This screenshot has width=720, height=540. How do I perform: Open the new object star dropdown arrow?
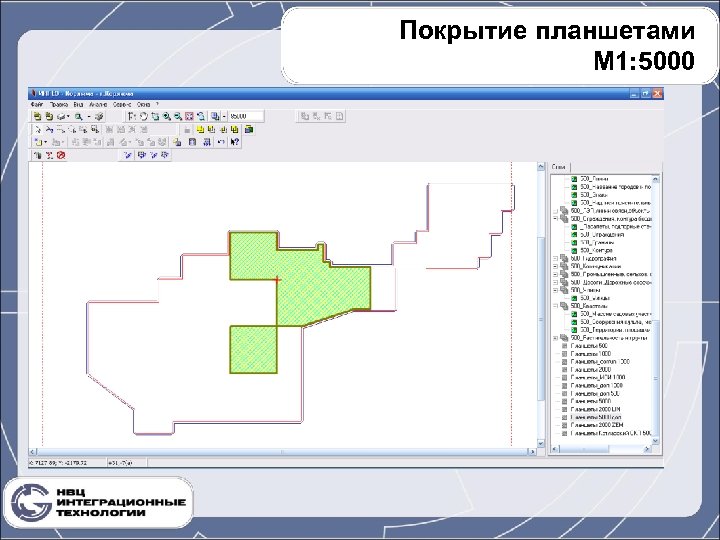(x=45, y=142)
